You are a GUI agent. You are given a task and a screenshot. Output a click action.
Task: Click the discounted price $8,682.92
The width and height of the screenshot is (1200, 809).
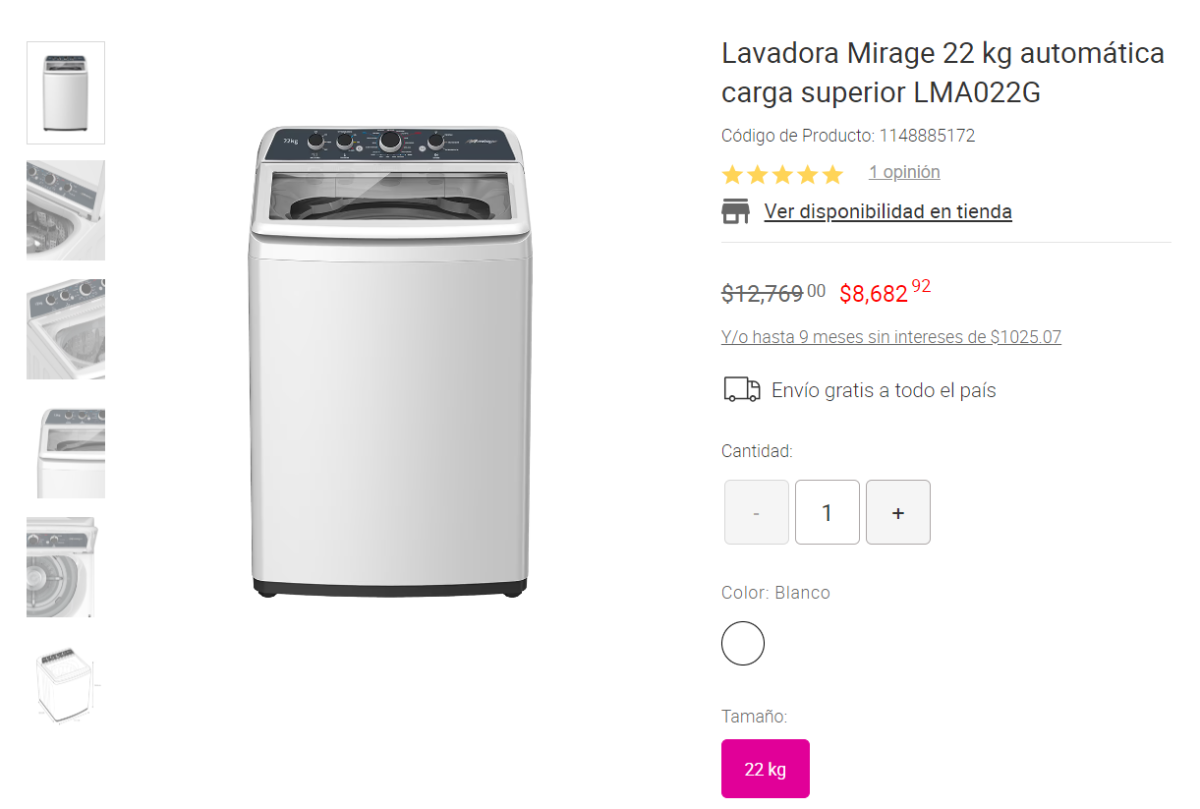coord(885,292)
